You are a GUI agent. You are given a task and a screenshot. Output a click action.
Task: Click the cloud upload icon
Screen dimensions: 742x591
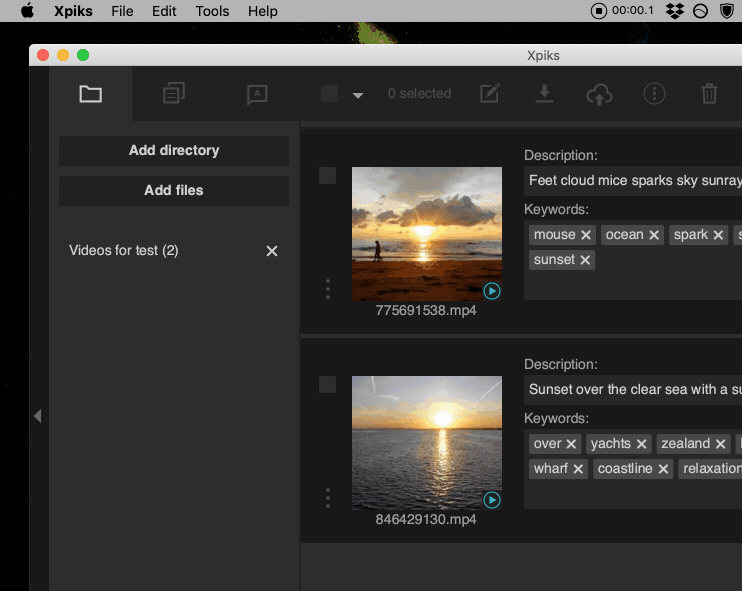pos(599,94)
